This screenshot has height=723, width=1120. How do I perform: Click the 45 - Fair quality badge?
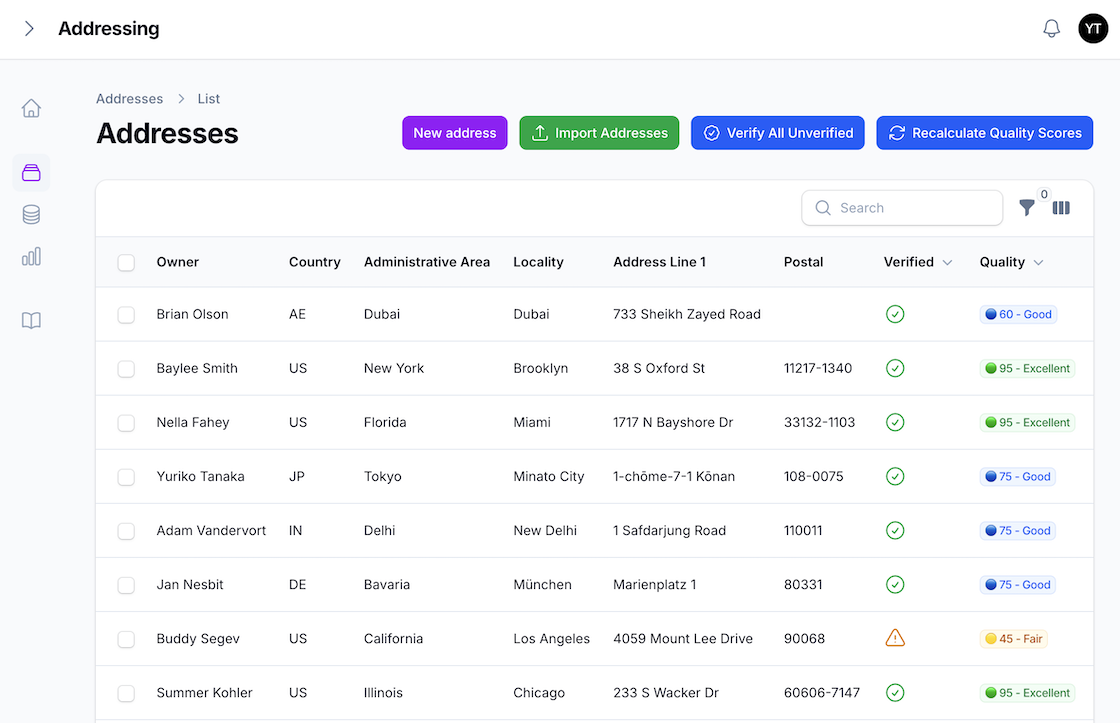[x=1014, y=639]
